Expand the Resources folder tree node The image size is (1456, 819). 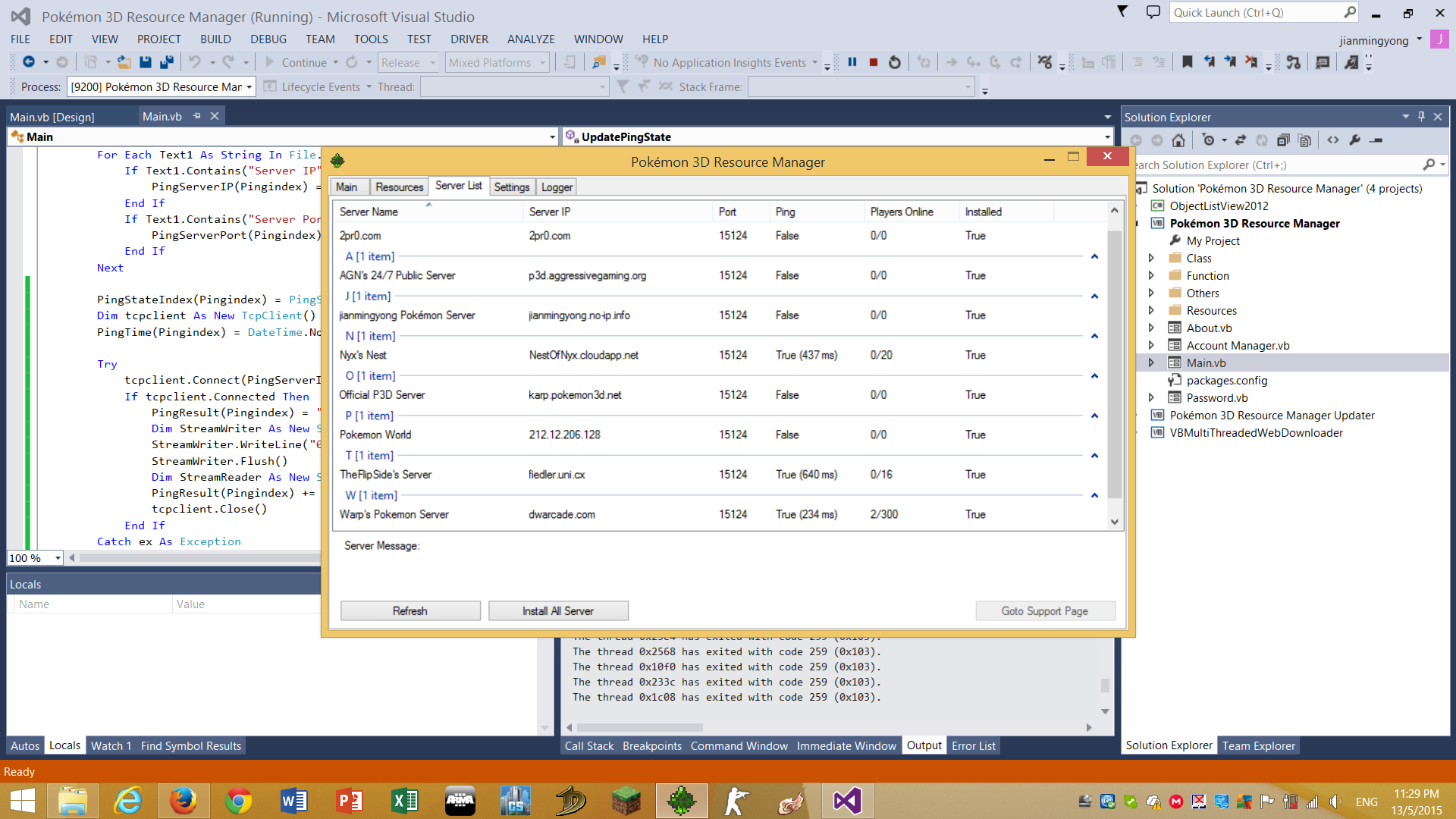(x=1151, y=310)
